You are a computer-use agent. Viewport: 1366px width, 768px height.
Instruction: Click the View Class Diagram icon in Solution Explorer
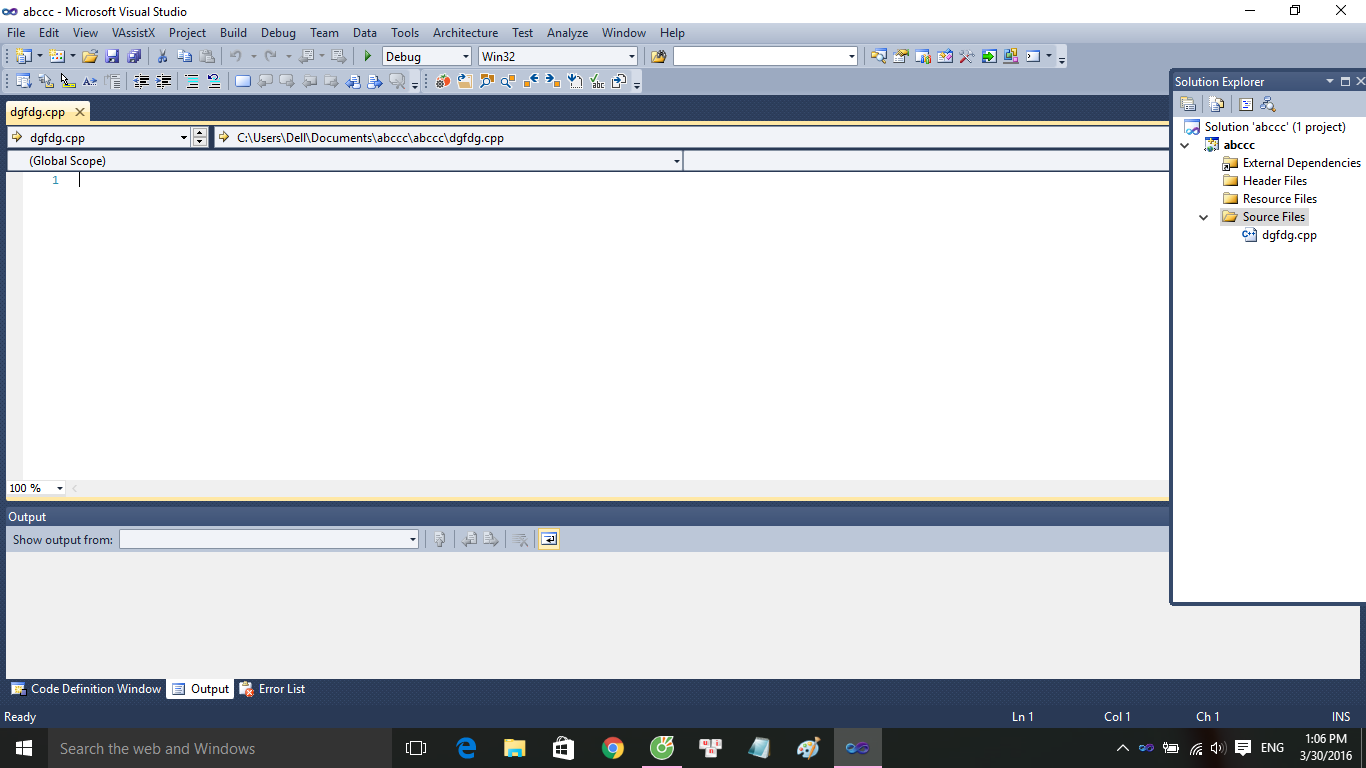(1268, 104)
